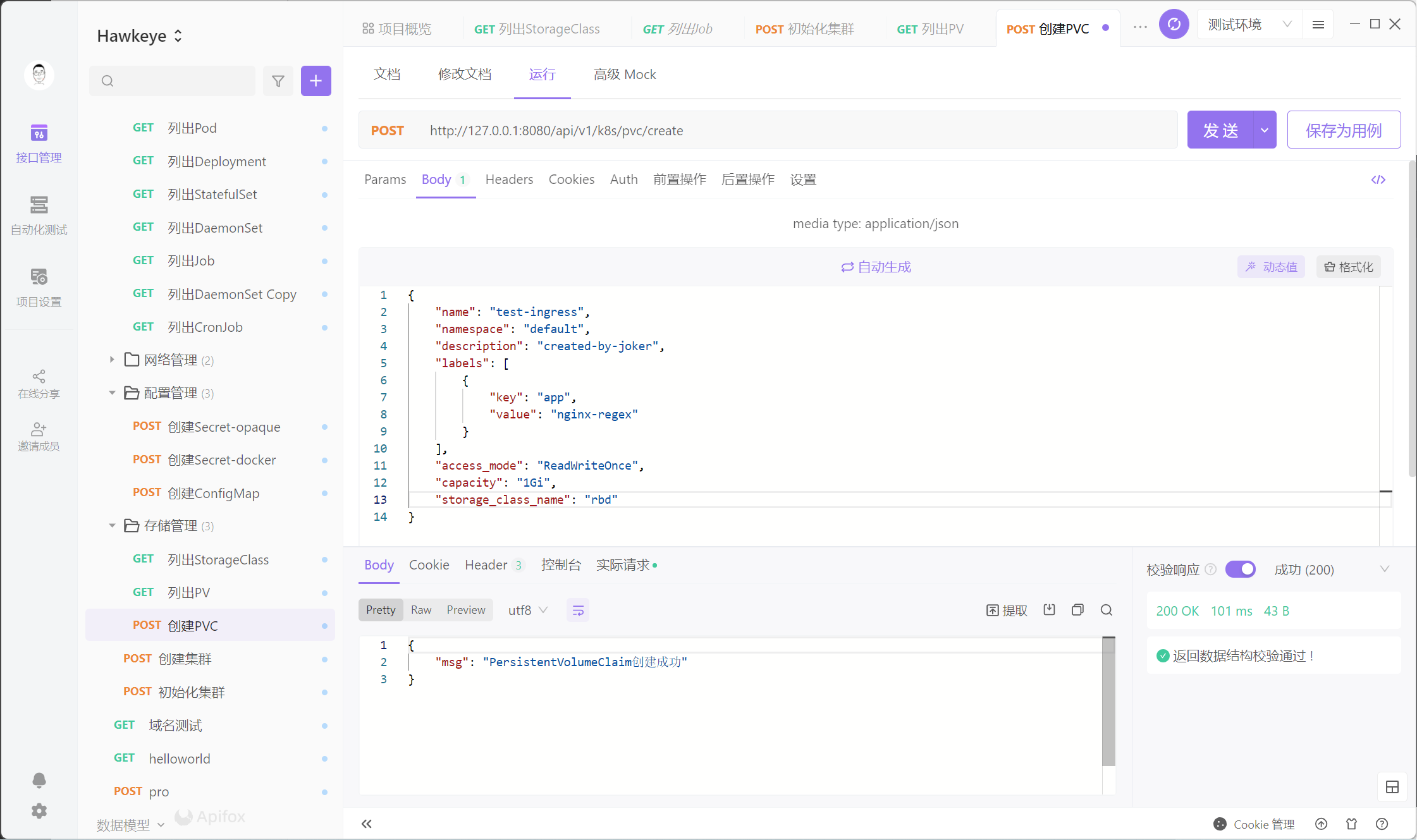Open 测试环境 environment dropdown
Viewport: 1417px width, 840px height.
pos(1249,25)
